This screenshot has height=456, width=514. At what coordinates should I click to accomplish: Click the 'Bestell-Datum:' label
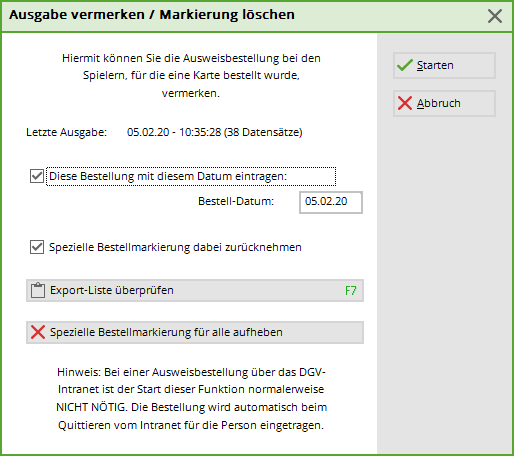tap(236, 201)
